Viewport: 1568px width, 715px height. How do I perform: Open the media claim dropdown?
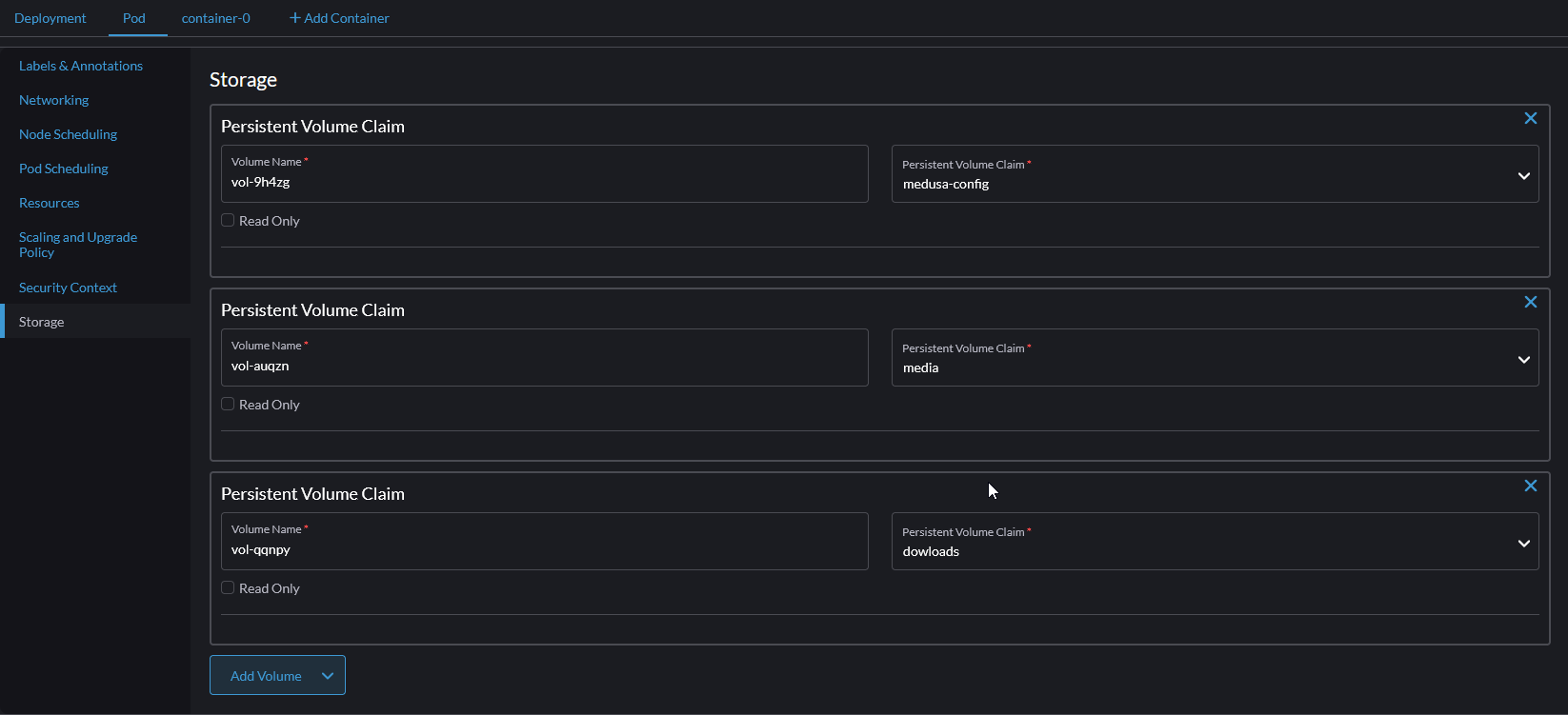coord(1215,358)
